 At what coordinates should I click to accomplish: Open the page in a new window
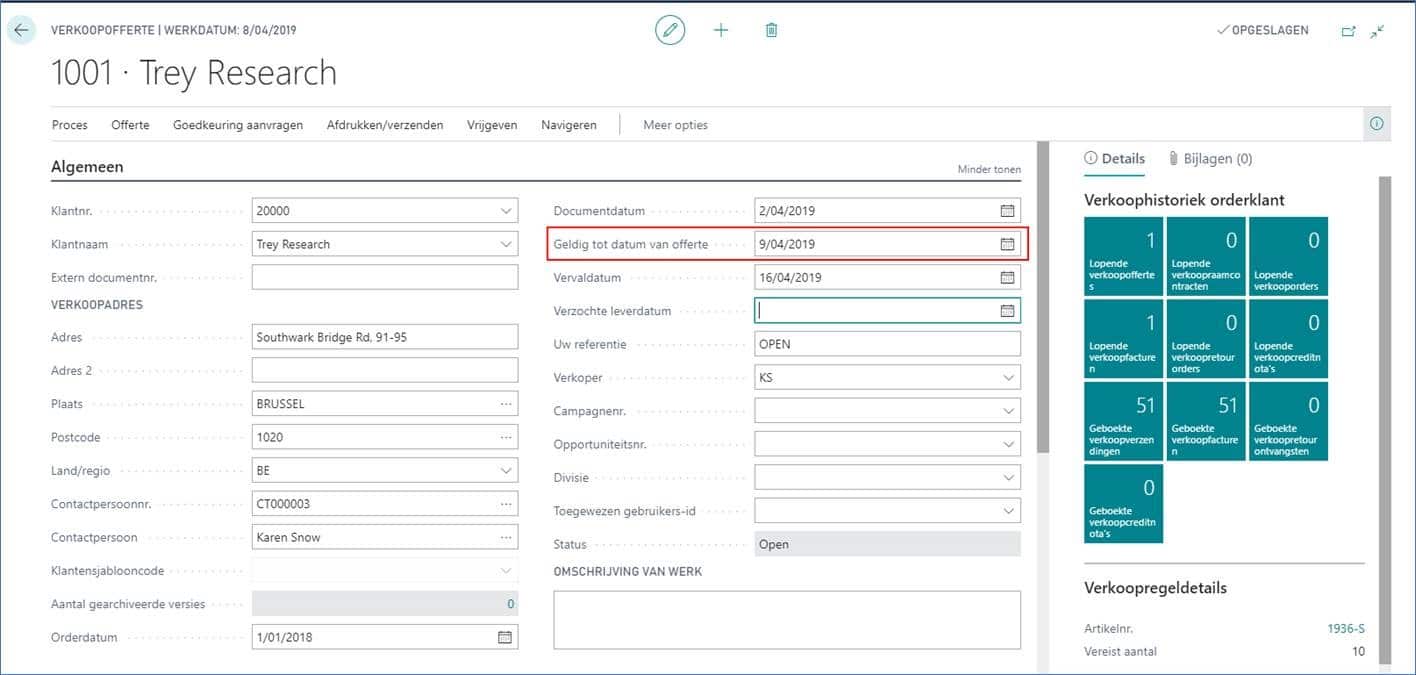pyautogui.click(x=1348, y=31)
